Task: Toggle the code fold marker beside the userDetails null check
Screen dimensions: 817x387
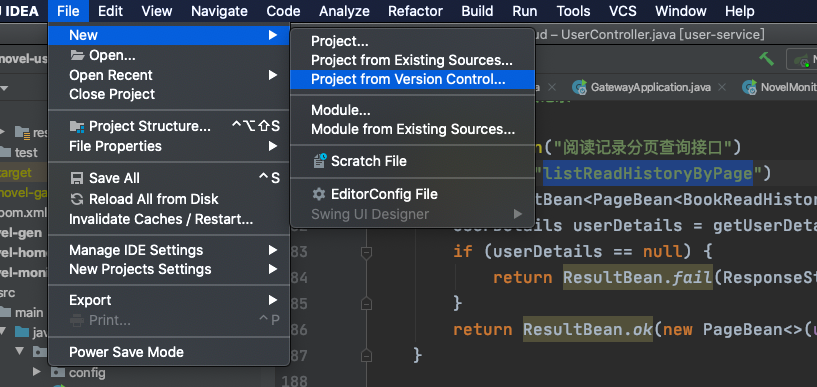Action: click(x=366, y=253)
